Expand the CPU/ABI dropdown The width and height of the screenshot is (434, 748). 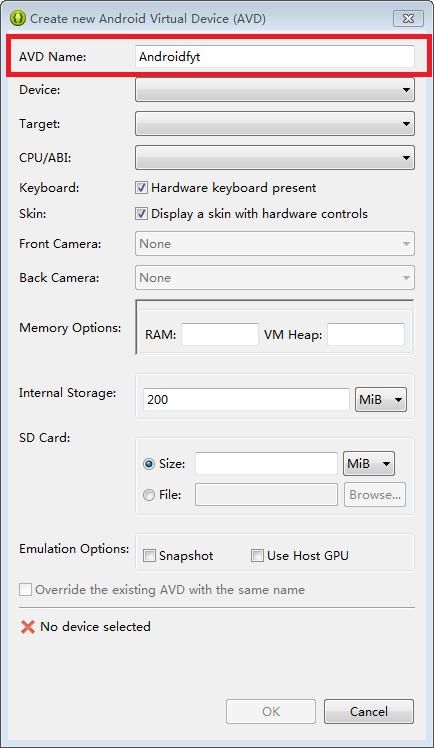tap(275, 157)
